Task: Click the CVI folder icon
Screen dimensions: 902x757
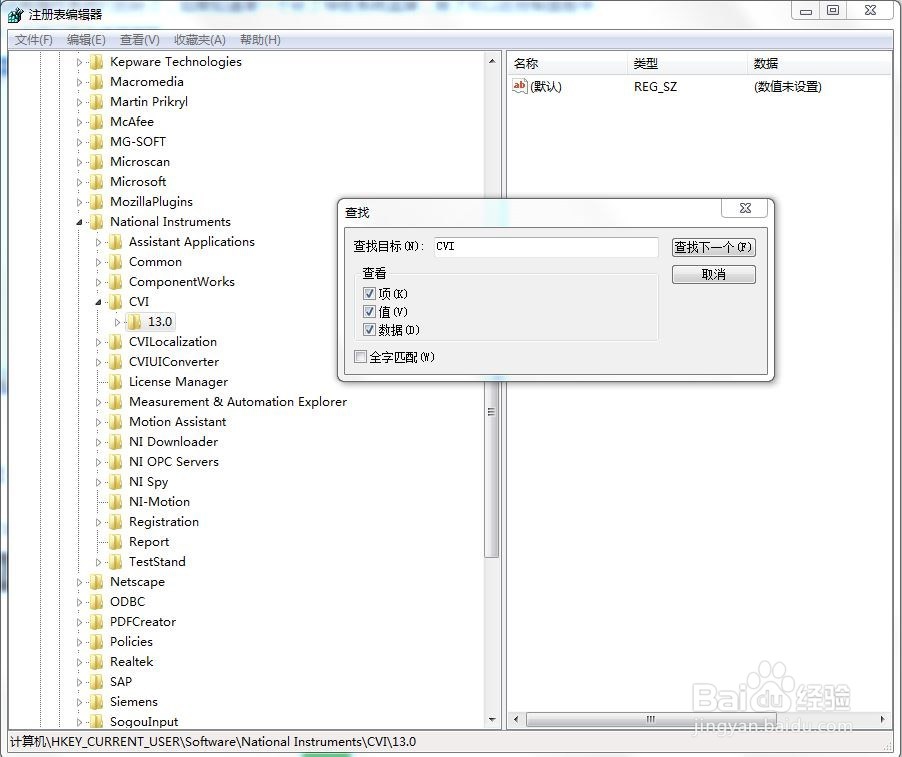Action: click(116, 302)
